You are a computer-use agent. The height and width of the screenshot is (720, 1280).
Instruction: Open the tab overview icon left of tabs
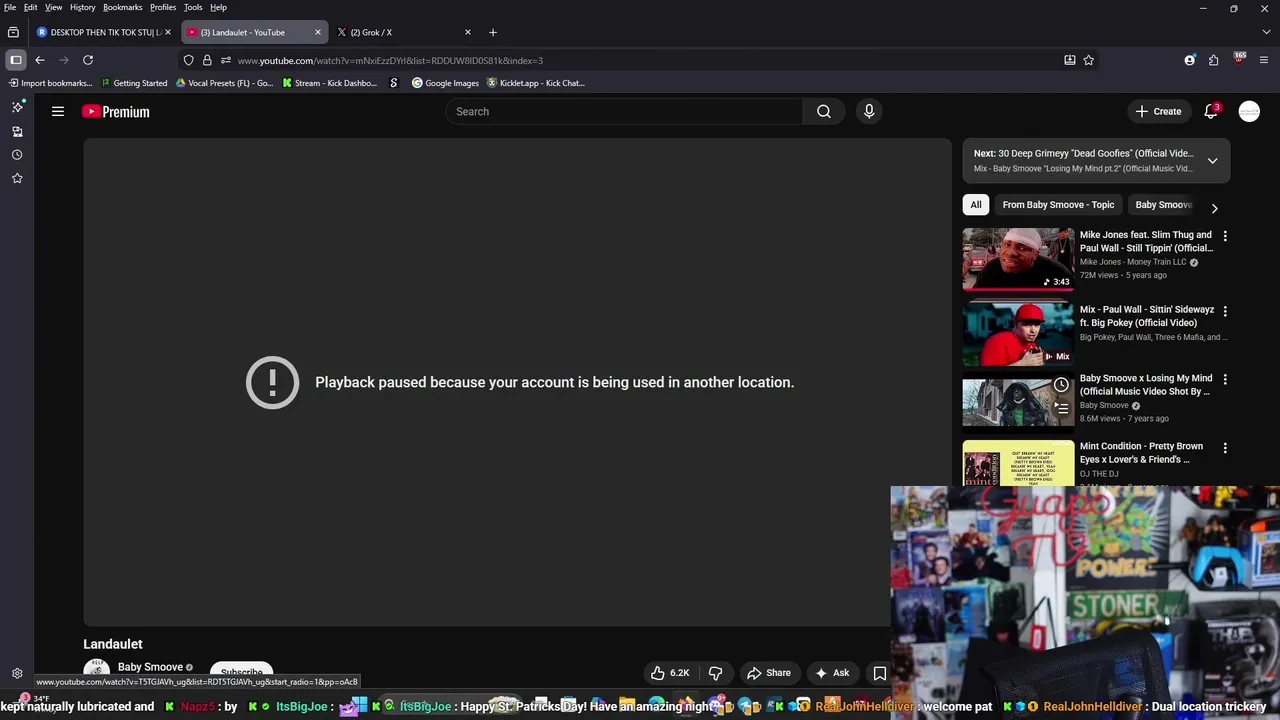pyautogui.click(x=13, y=32)
